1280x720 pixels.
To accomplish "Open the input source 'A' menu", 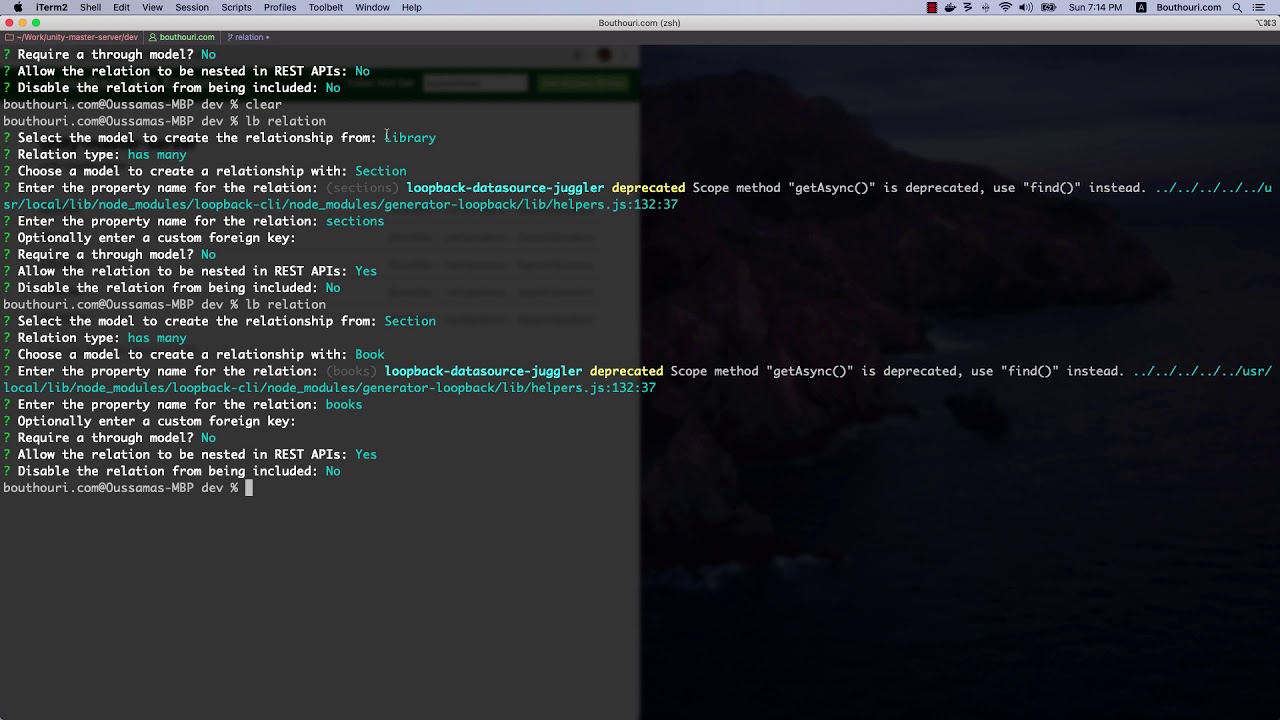I will pyautogui.click(x=1141, y=7).
